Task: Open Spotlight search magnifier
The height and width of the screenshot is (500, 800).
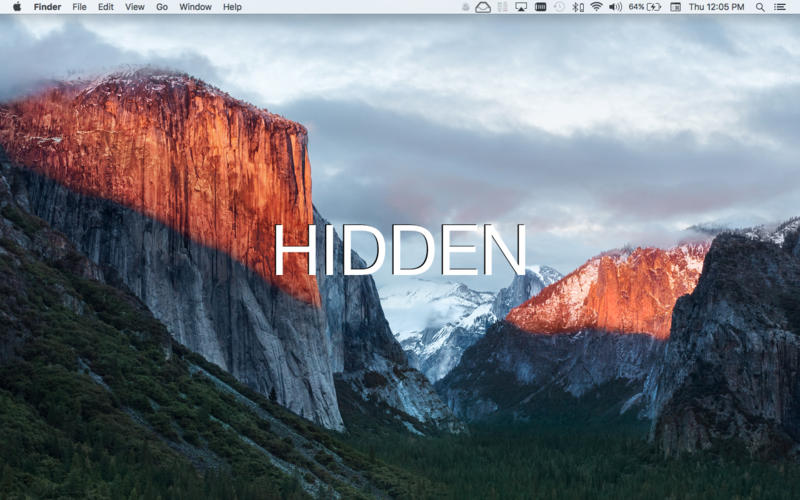Action: 760,7
